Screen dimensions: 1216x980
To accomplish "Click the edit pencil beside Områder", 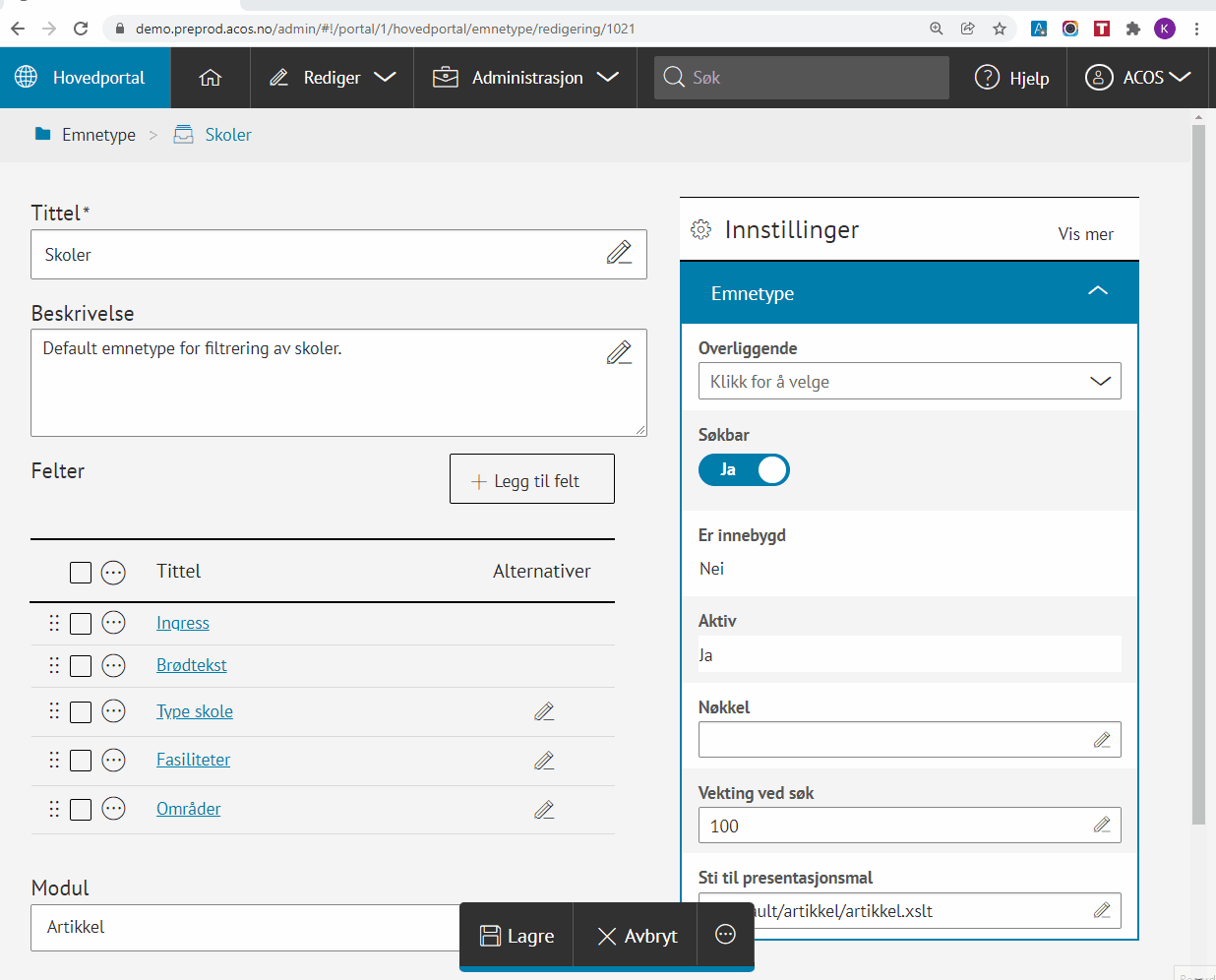I will click(544, 810).
